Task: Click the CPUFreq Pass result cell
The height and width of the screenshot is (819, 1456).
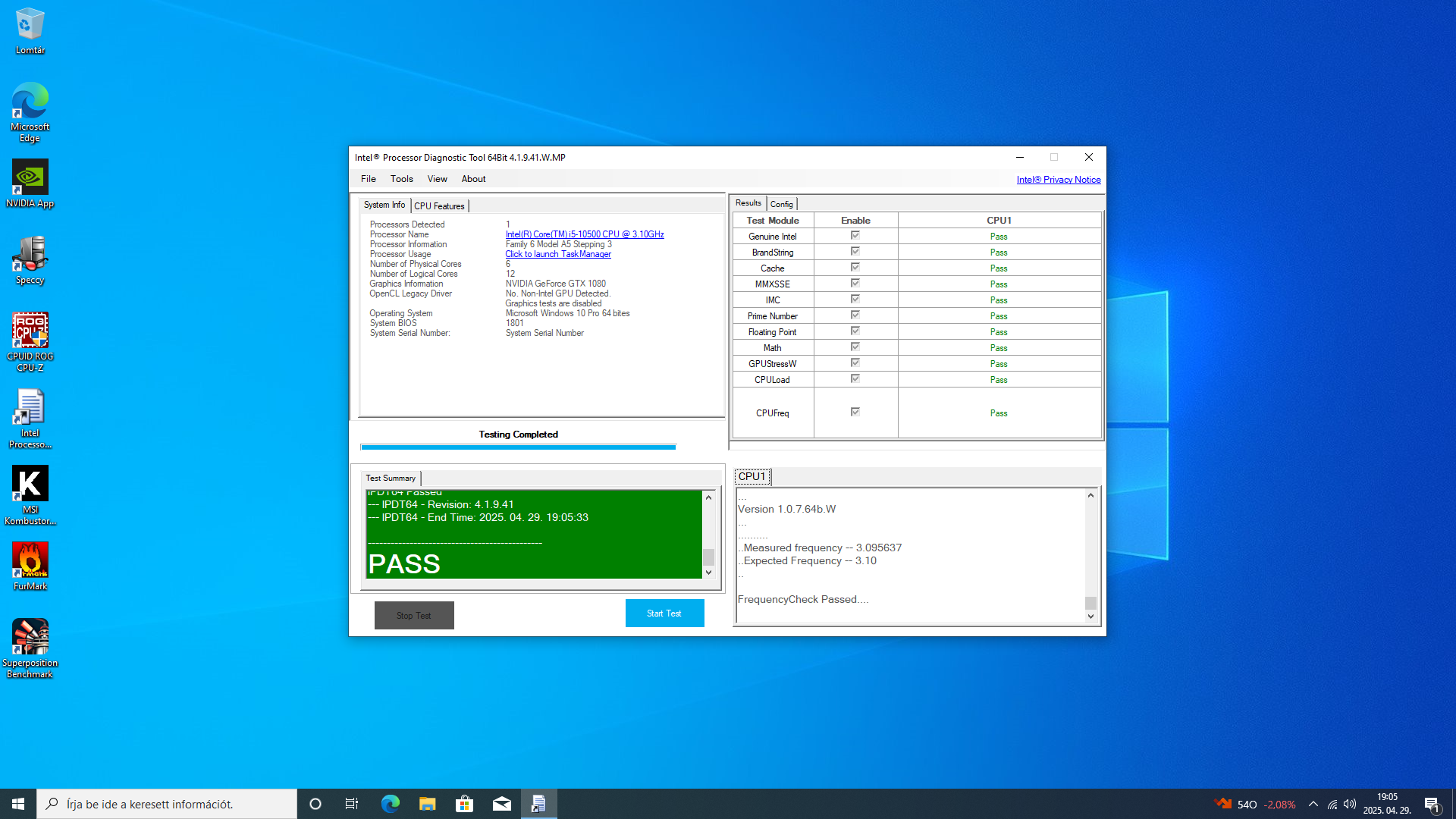Action: [x=999, y=413]
